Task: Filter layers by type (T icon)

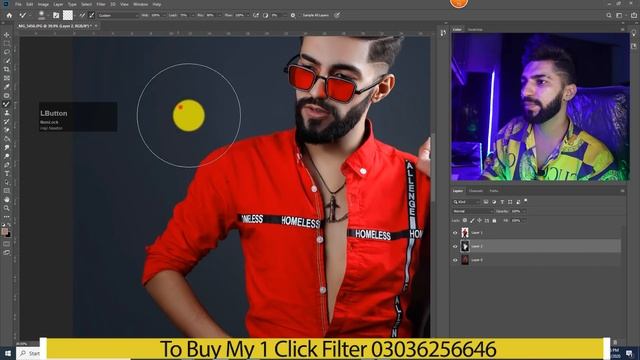Action: (502, 202)
